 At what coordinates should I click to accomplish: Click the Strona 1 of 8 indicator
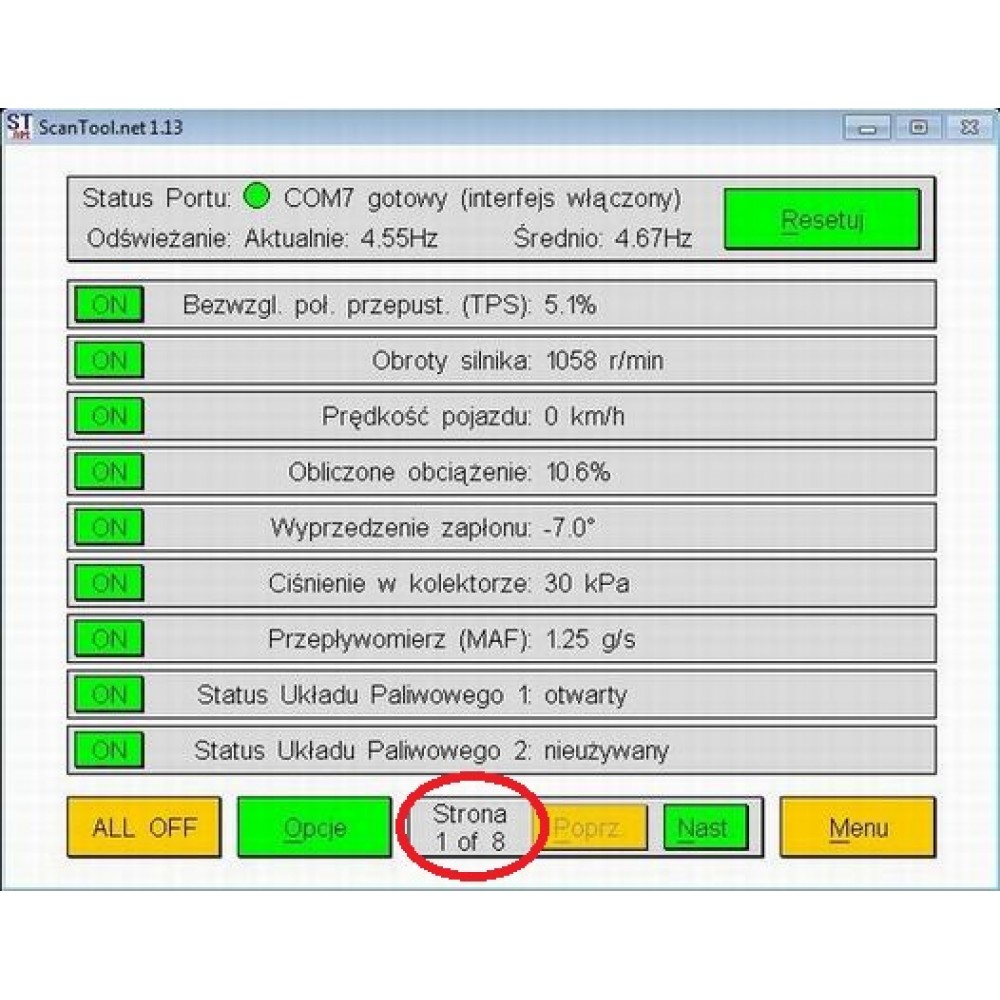pyautogui.click(x=470, y=828)
